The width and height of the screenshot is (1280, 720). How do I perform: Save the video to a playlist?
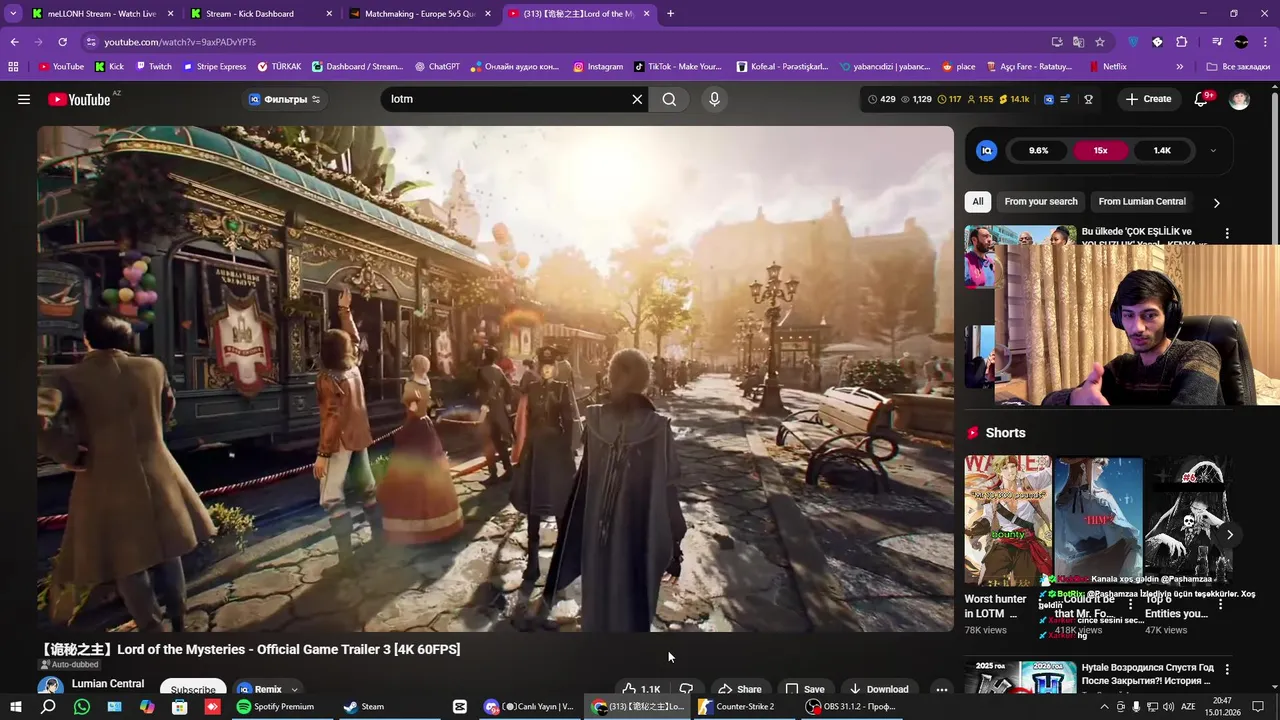coord(805,689)
